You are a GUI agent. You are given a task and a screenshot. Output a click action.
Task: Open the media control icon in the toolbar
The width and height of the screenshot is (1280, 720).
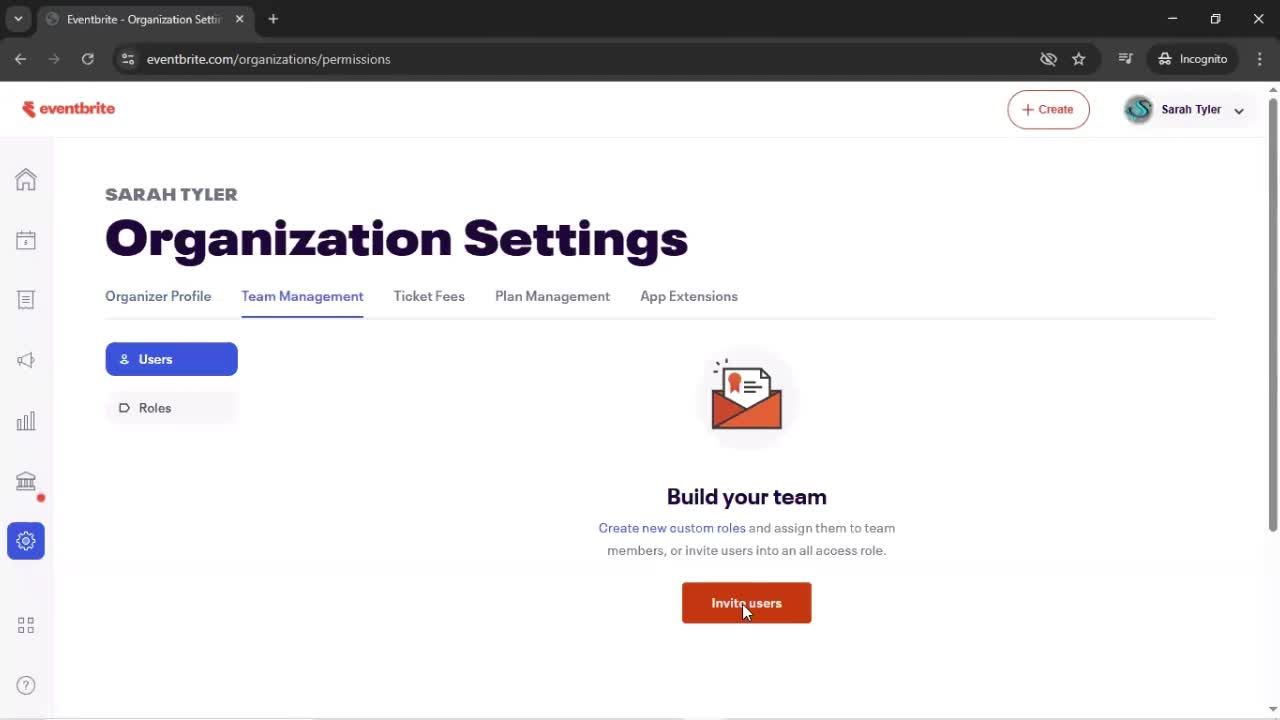[x=1125, y=59]
